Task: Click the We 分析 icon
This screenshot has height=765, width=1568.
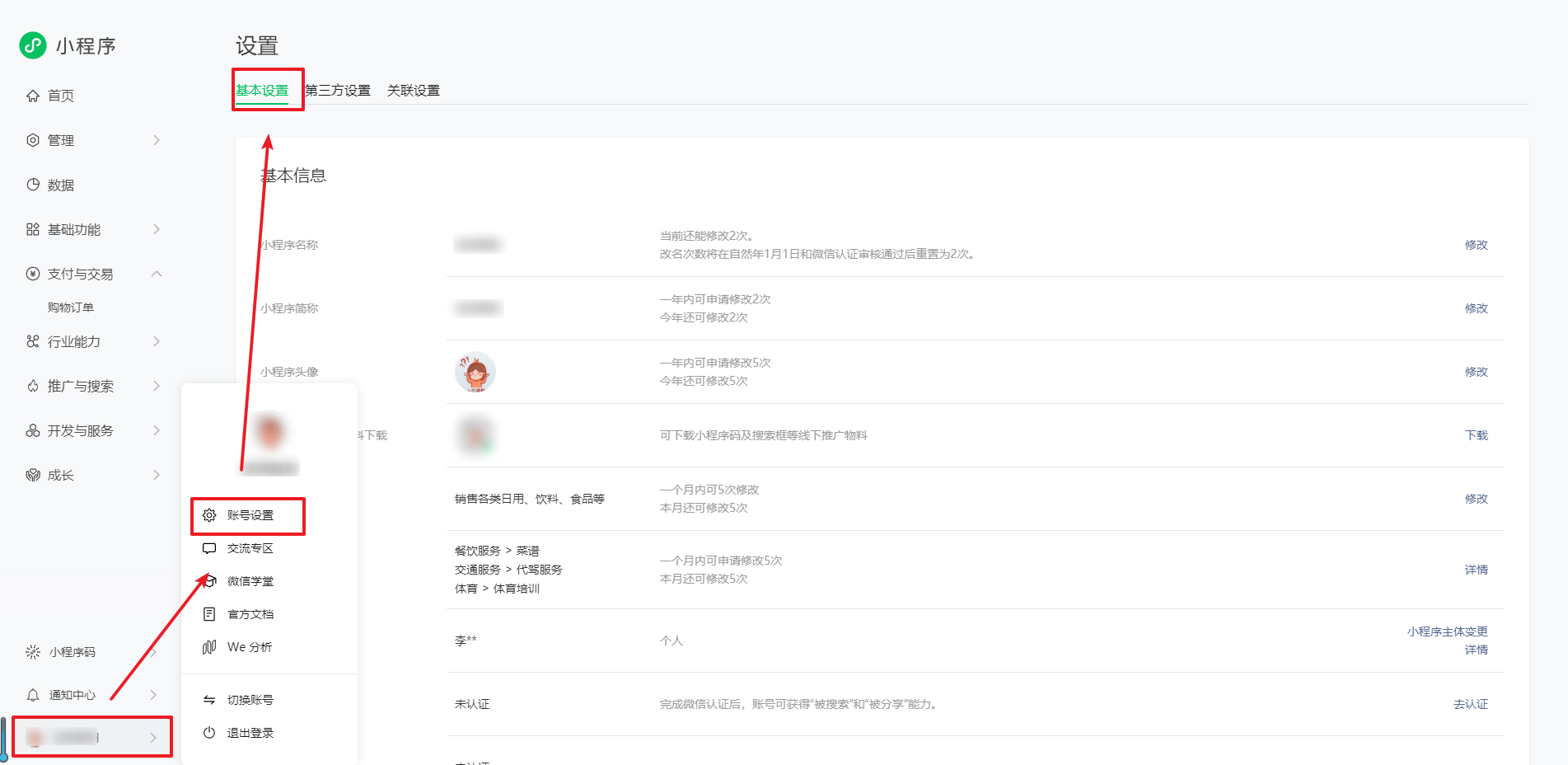Action: point(209,647)
